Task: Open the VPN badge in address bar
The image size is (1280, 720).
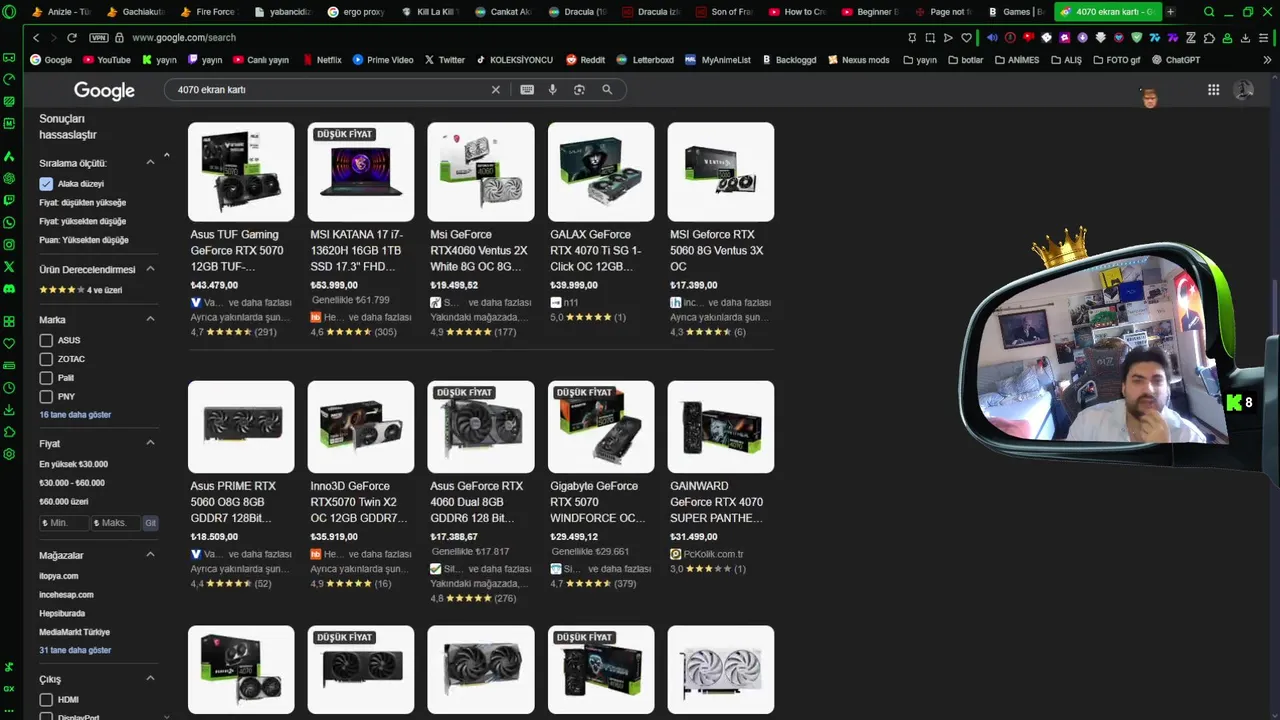Action: tap(98, 37)
